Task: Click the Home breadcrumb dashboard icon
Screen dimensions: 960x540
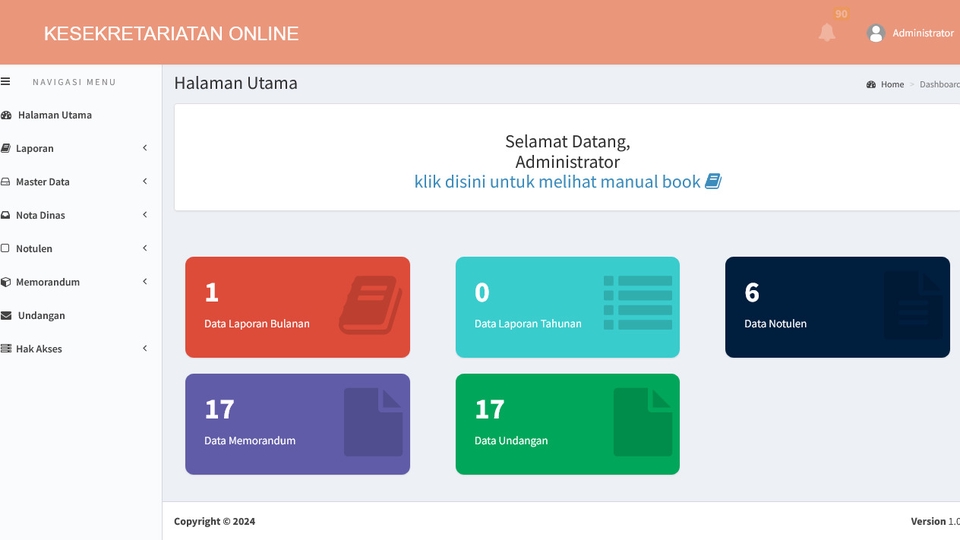Action: [x=871, y=84]
